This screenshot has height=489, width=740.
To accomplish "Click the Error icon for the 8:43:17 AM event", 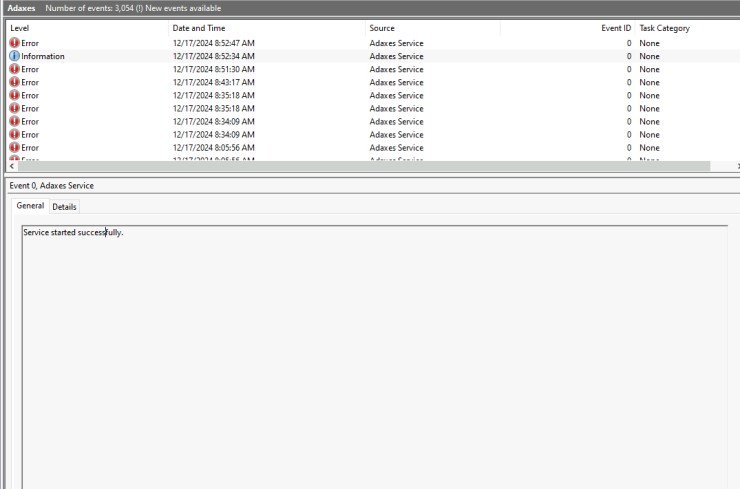I will pos(15,82).
